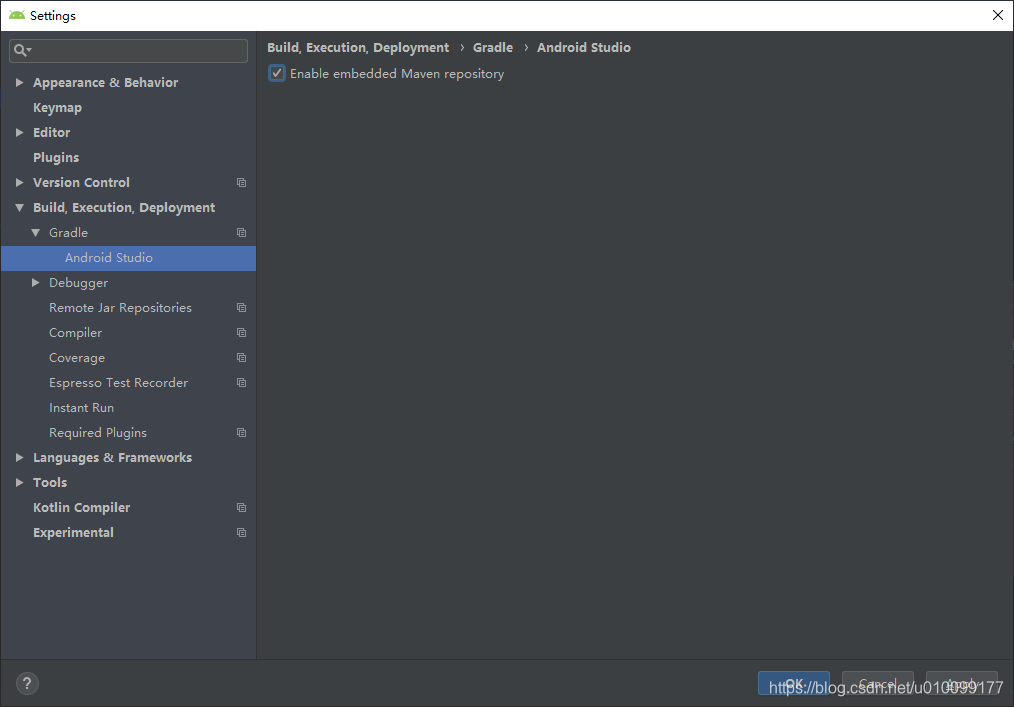Expand the Version Control section

19,182
